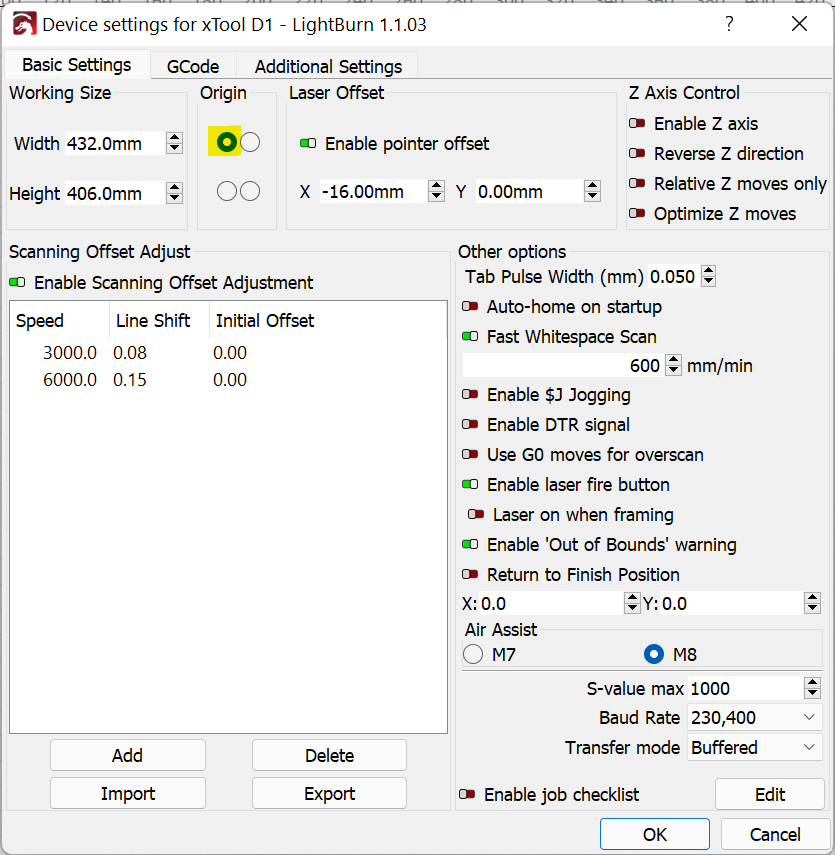Click the whitespace scan speed stepper
The width and height of the screenshot is (835, 855).
click(674, 365)
